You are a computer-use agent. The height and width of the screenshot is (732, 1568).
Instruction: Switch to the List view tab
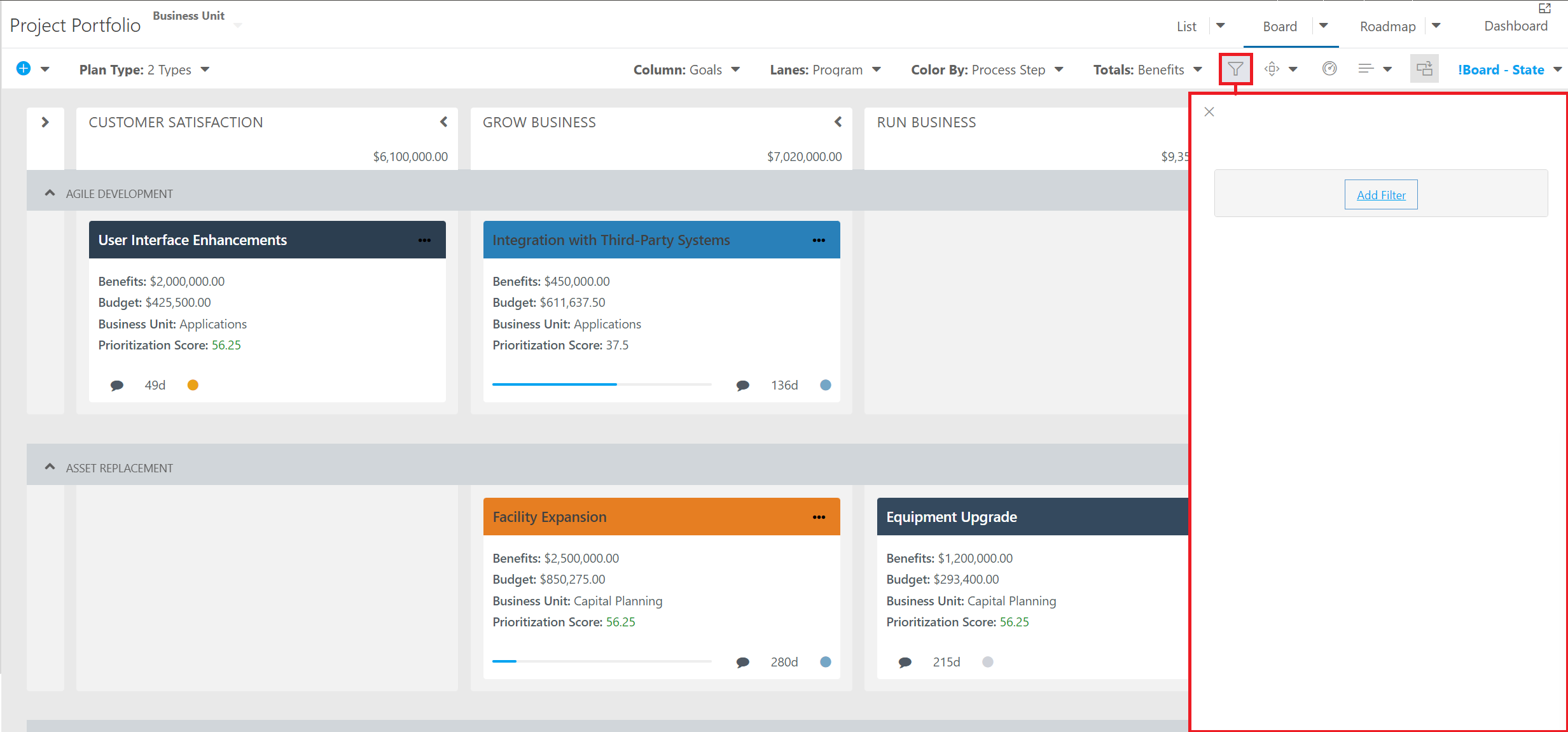(x=1186, y=26)
